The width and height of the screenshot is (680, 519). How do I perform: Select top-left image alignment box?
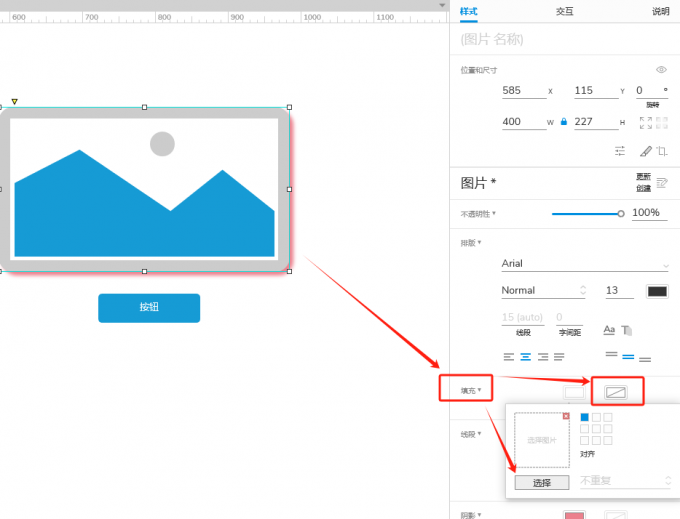[x=585, y=417]
